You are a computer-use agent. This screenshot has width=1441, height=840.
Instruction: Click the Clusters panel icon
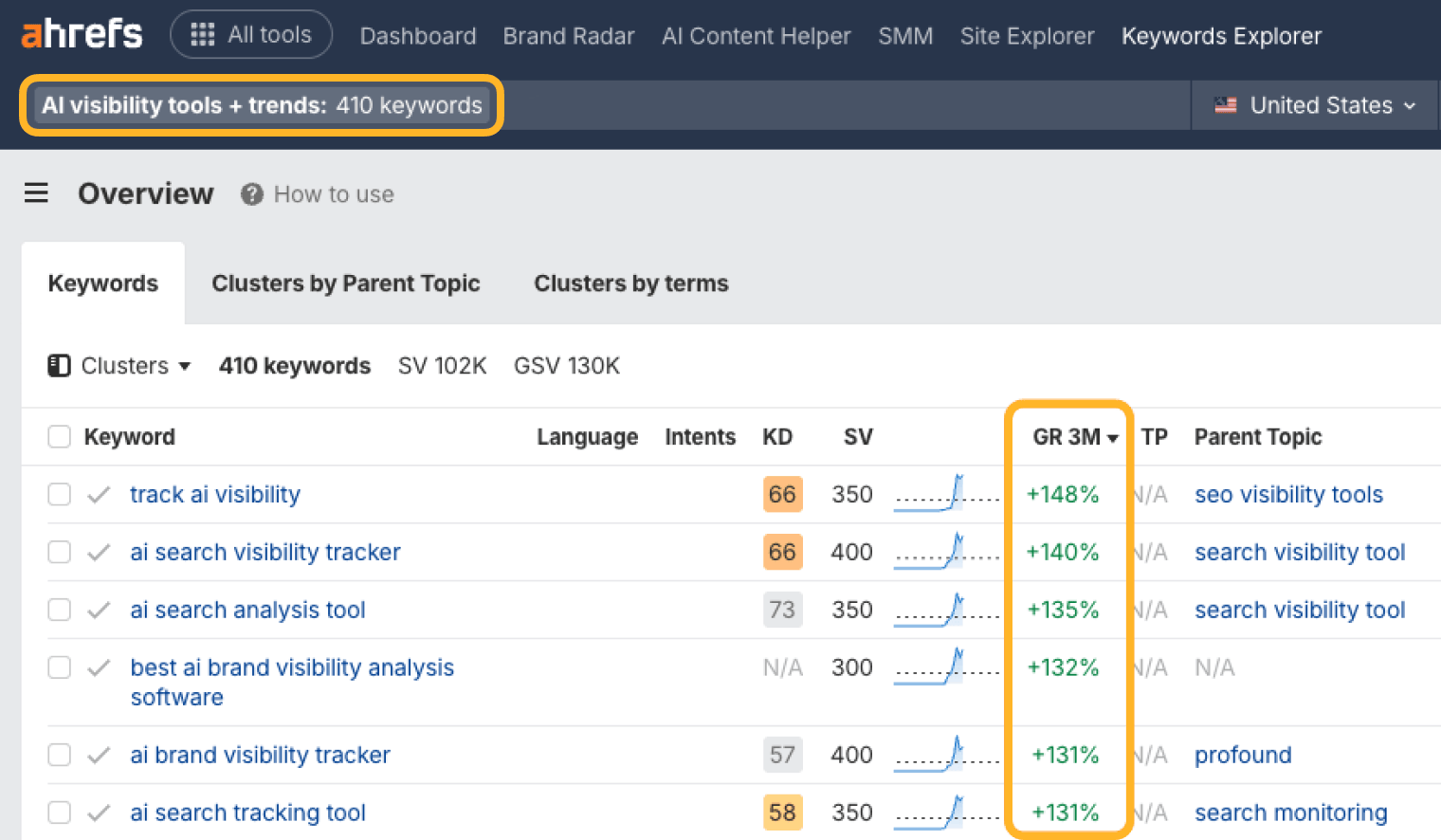[59, 366]
